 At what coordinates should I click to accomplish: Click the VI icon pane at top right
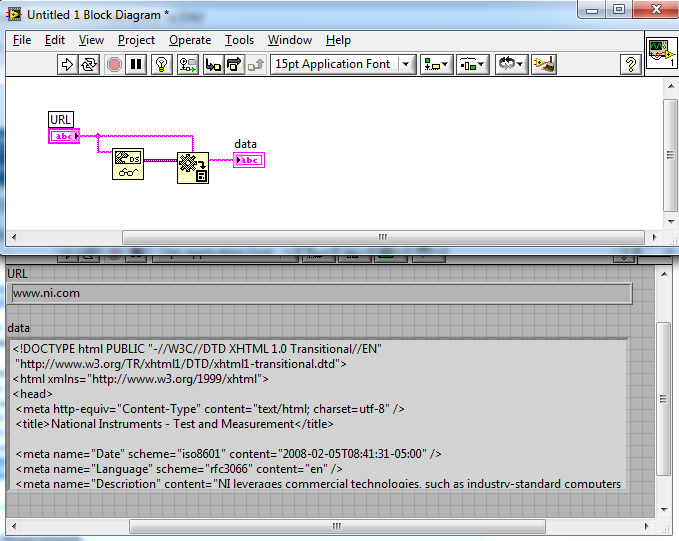661,53
